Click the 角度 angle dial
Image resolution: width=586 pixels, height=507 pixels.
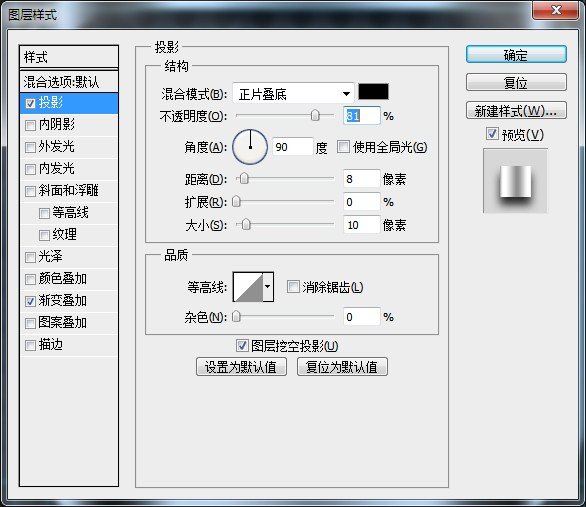click(250, 147)
